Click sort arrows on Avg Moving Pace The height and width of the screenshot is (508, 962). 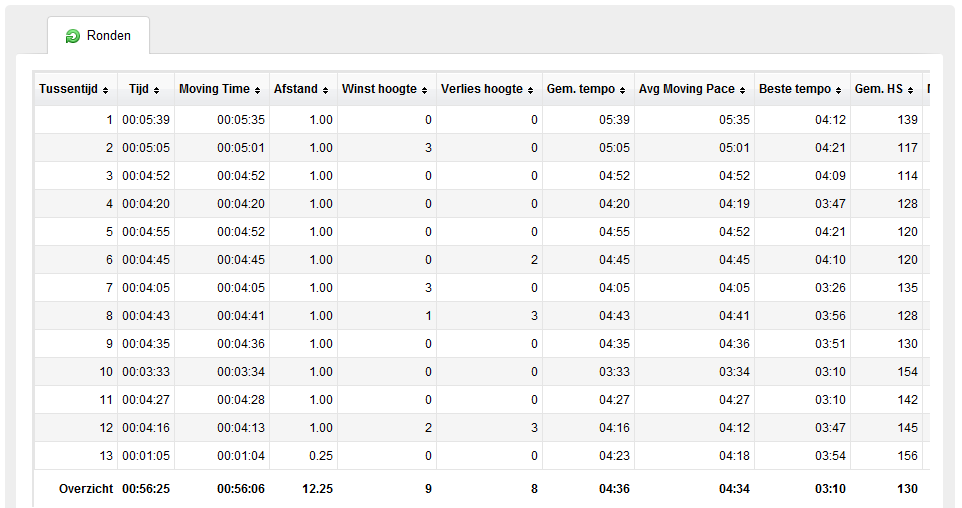(x=742, y=90)
